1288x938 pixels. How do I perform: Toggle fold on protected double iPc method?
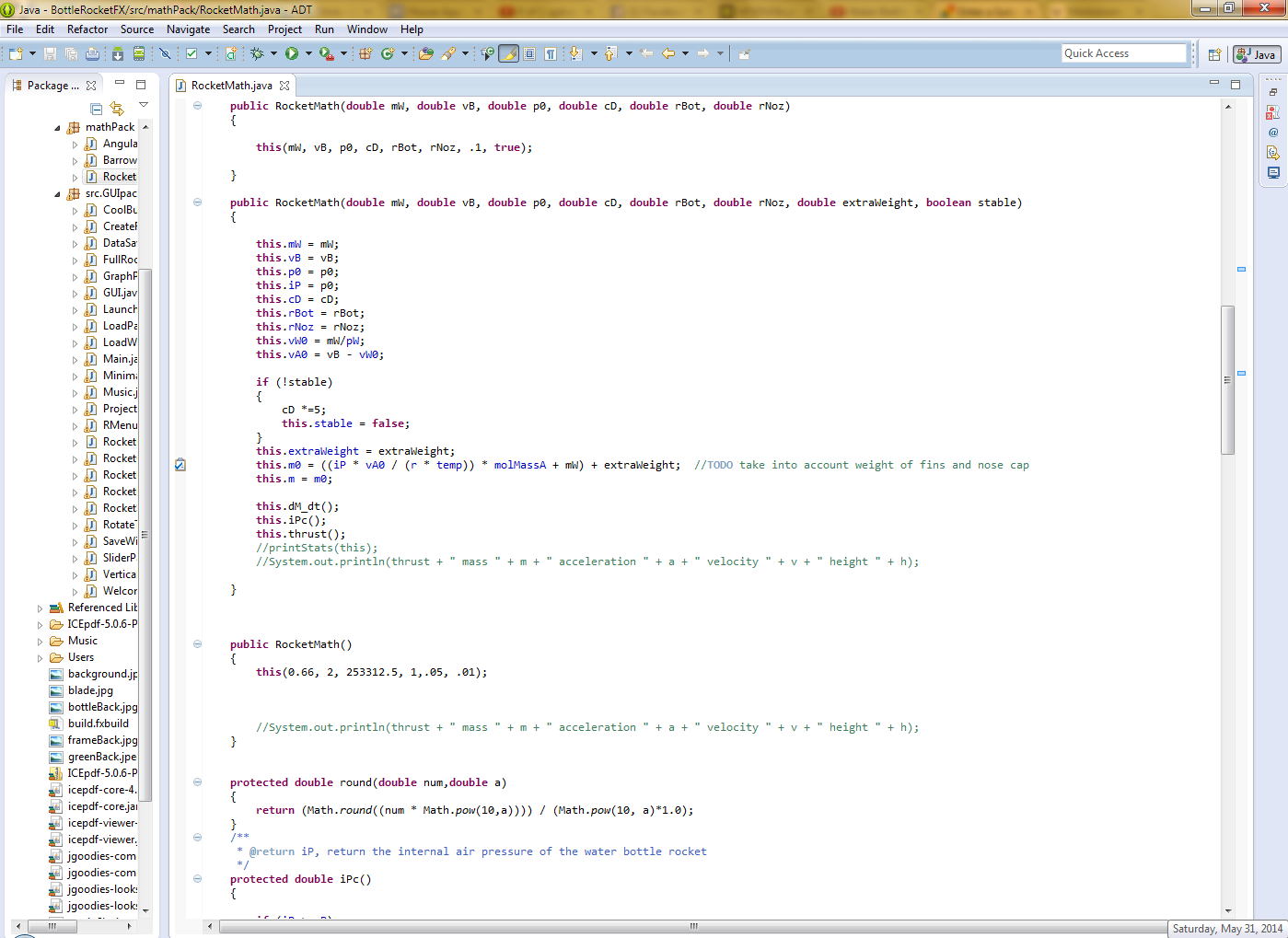click(197, 879)
